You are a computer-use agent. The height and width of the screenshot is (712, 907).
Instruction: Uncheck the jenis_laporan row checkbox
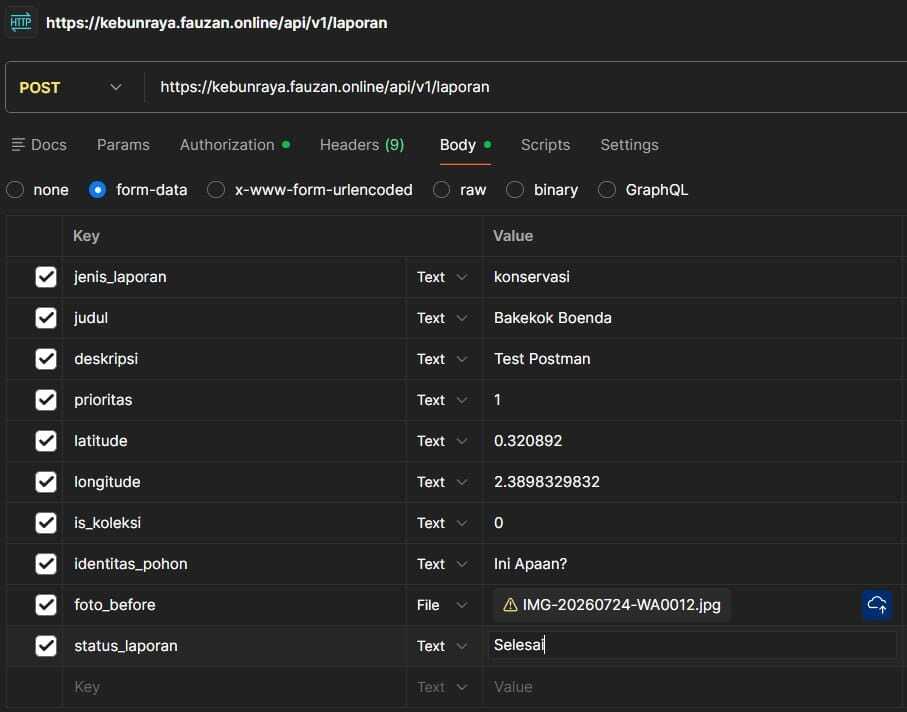46,277
